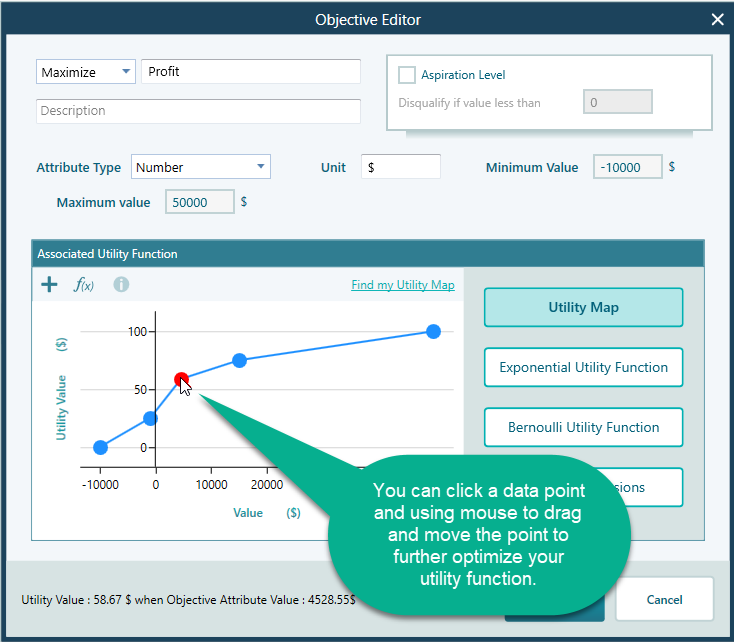Select the data point at utility 75

point(240,360)
